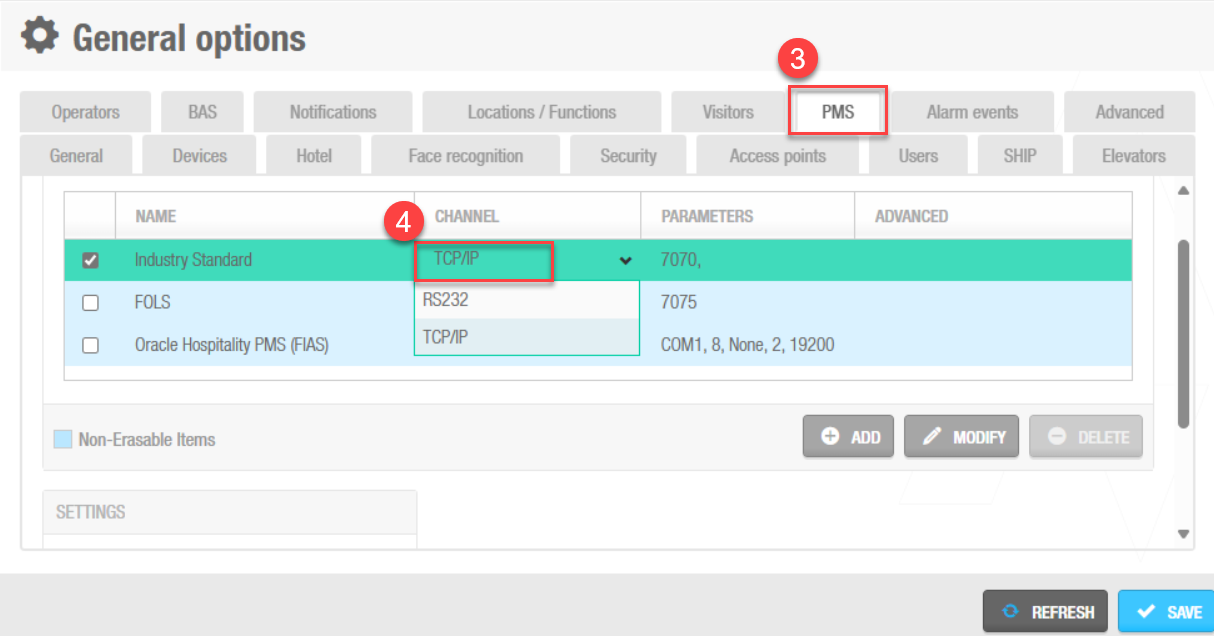This screenshot has height=636, width=1214.
Task: Click the Non-Erasable Items blue swatch
Action: 63,439
